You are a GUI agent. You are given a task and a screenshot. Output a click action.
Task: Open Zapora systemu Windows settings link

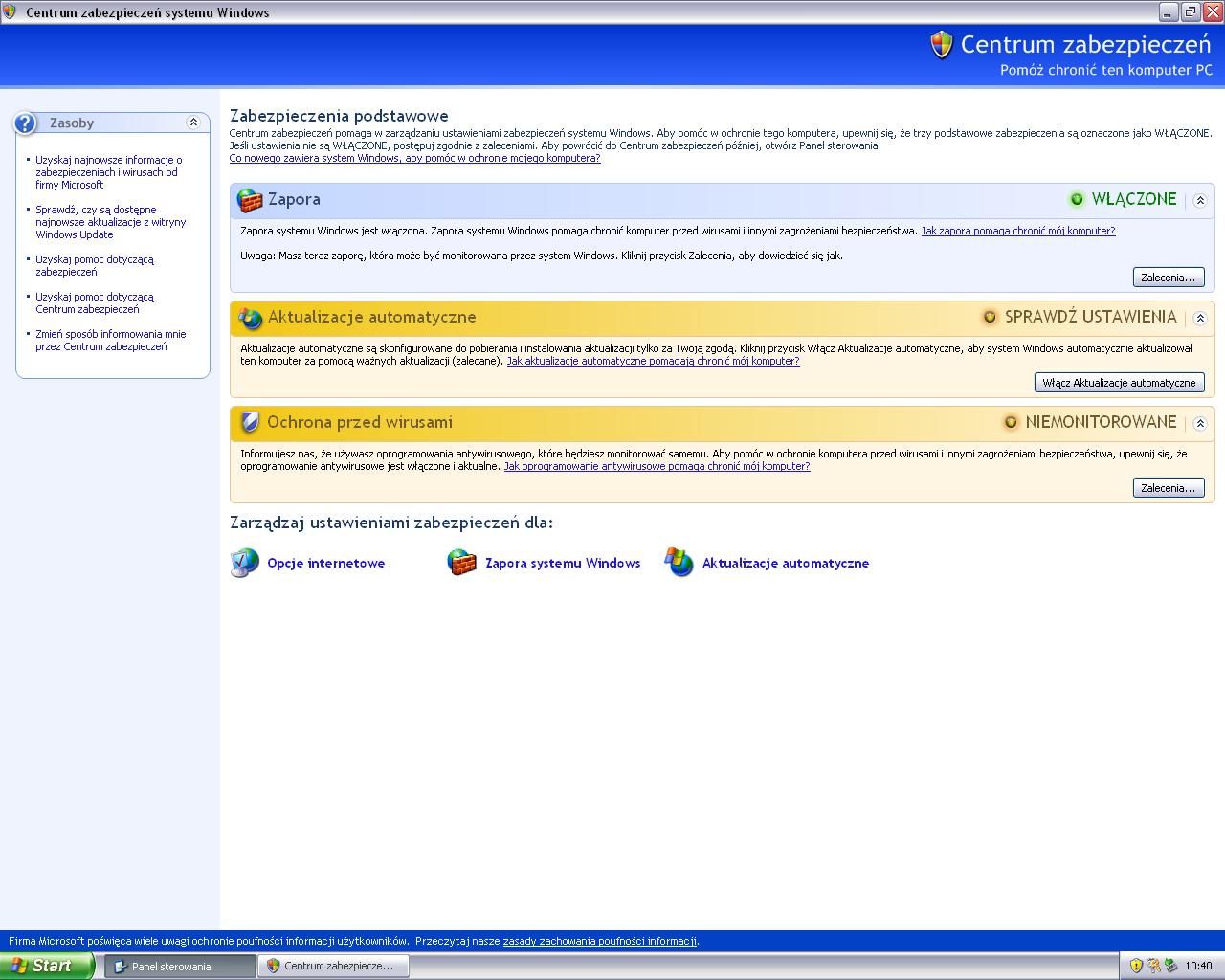coord(563,563)
